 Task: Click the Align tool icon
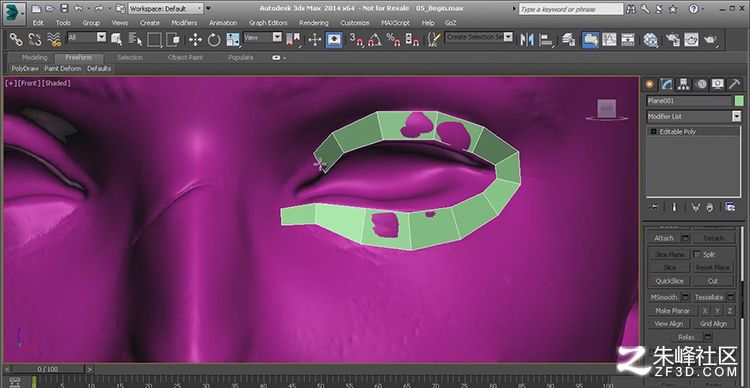(x=546, y=40)
